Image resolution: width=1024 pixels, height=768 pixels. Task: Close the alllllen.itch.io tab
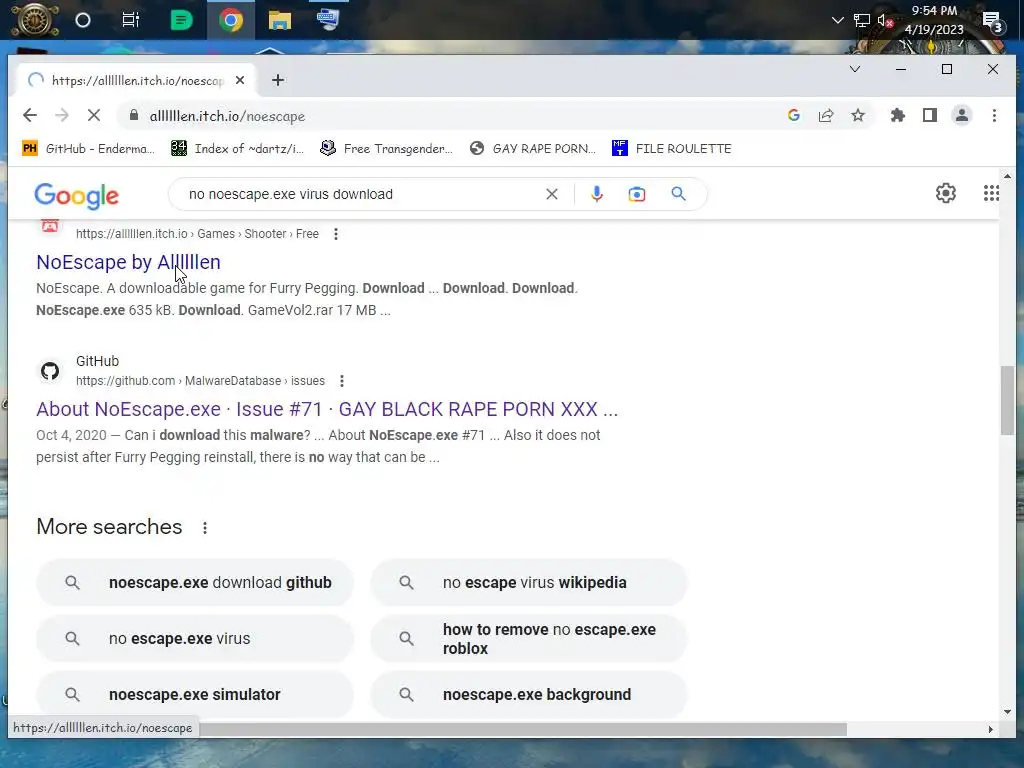click(240, 80)
